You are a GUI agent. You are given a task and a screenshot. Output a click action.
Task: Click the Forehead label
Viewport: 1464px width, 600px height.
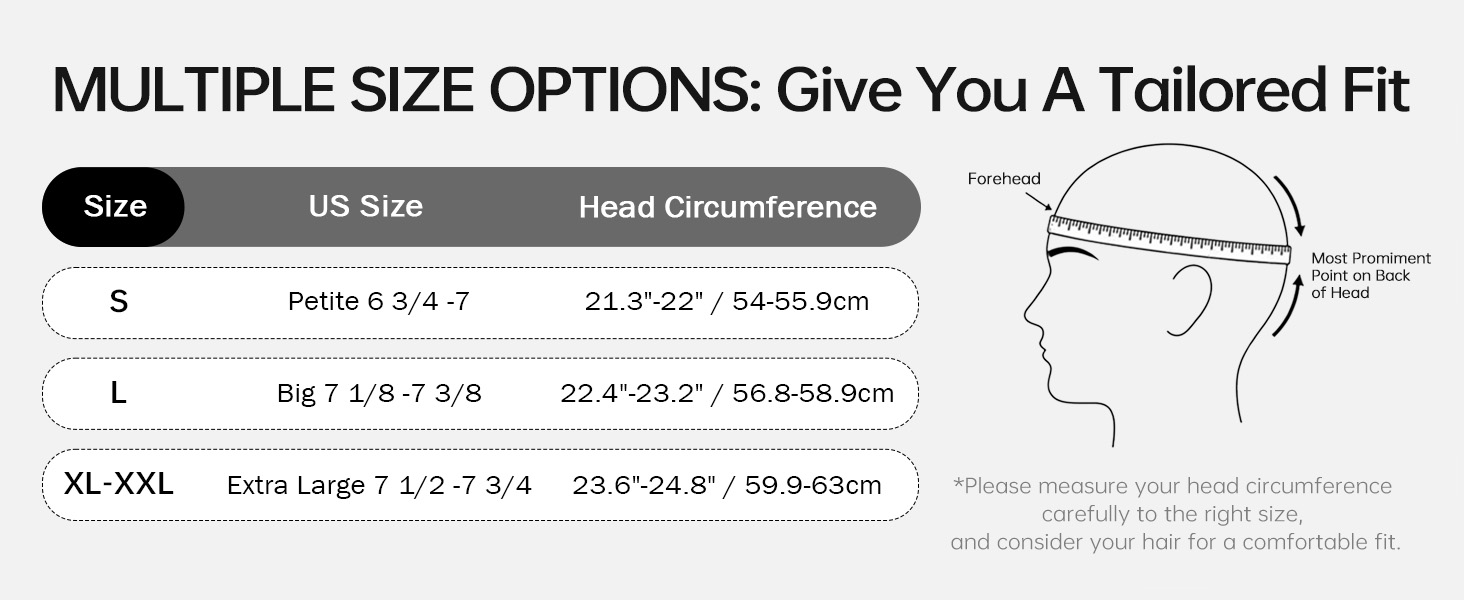(1004, 179)
